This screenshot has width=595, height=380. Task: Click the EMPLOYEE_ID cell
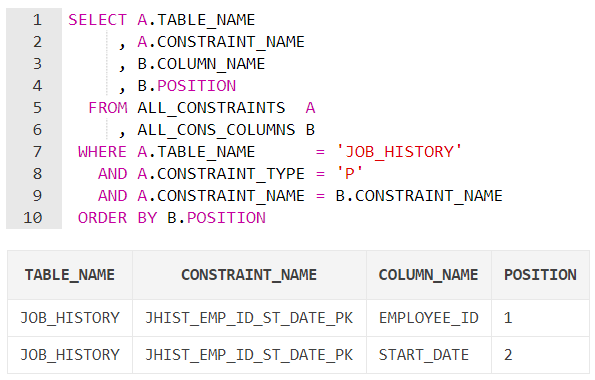coord(428,318)
